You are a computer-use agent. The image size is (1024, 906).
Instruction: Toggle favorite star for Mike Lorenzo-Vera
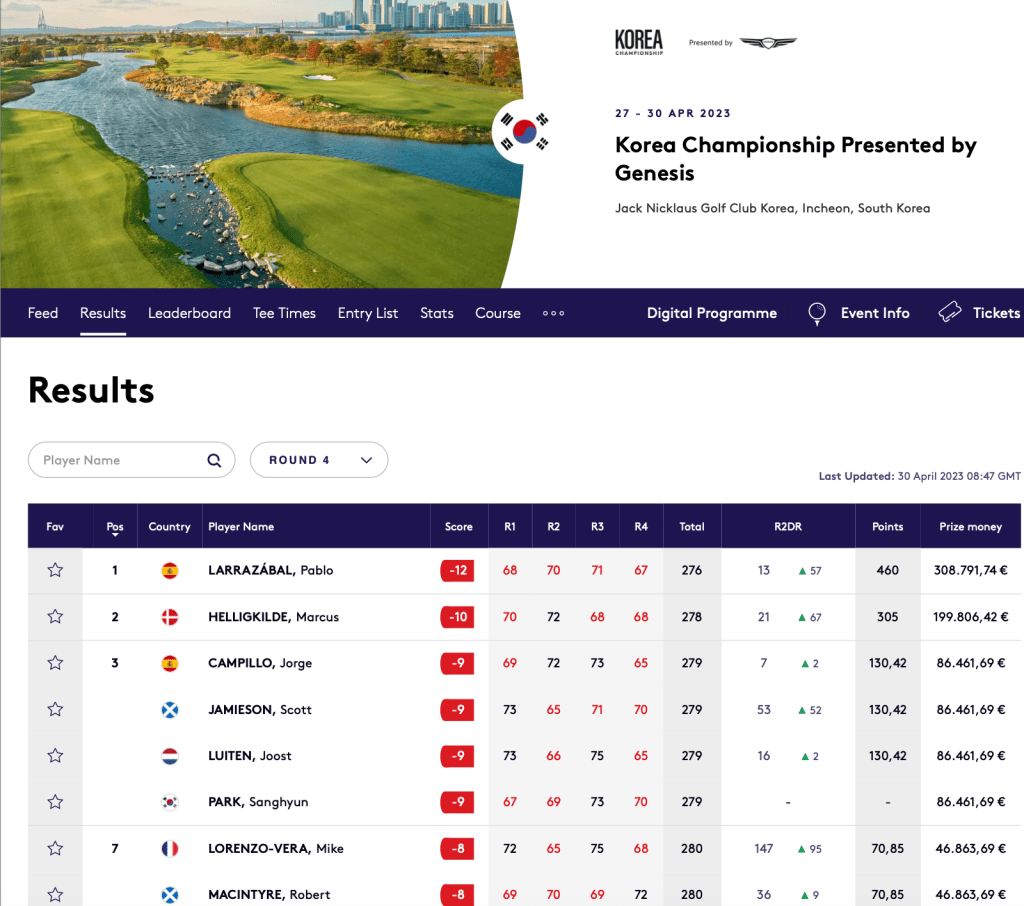[x=55, y=849]
